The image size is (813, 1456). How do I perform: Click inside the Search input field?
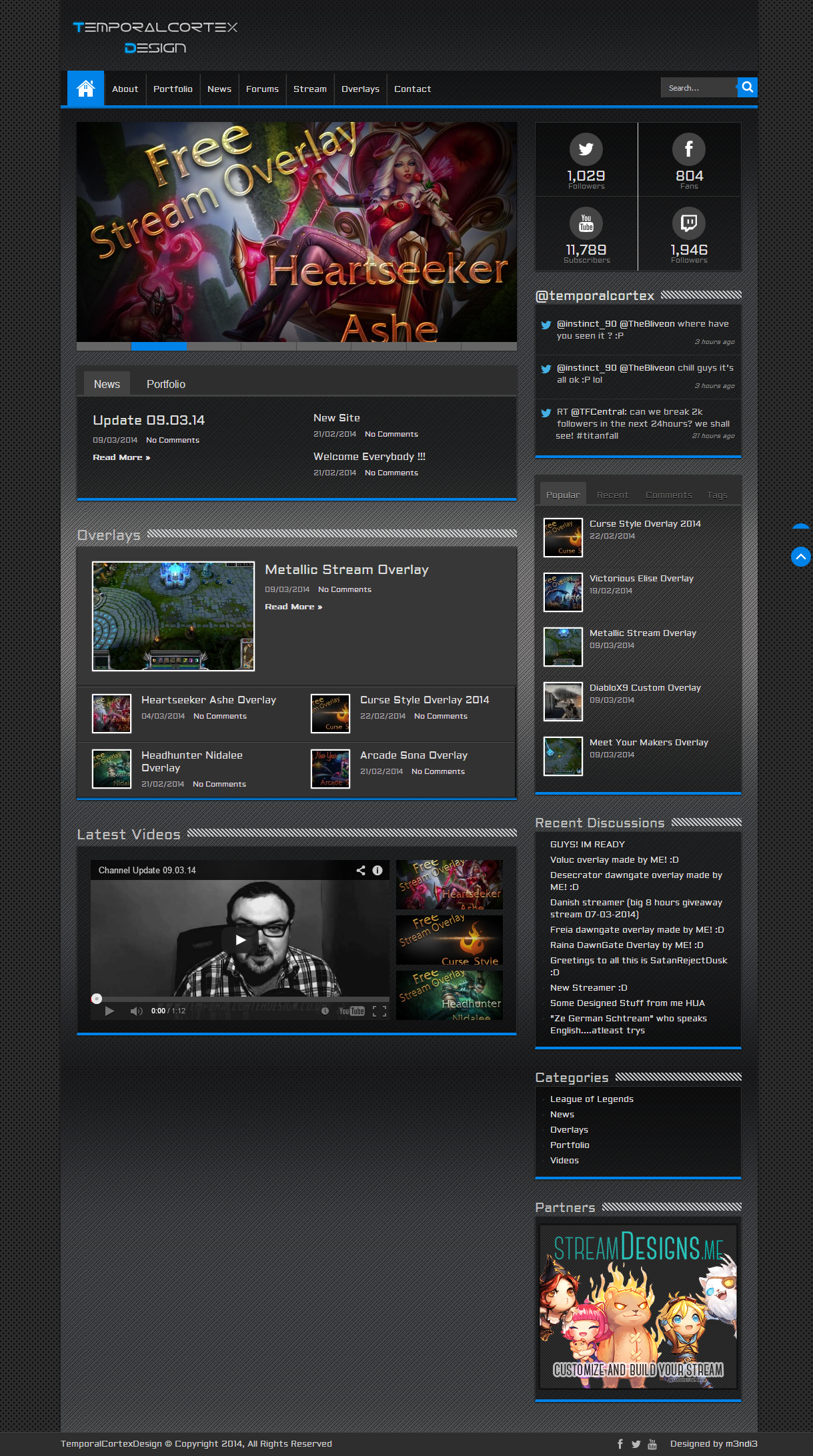point(699,87)
